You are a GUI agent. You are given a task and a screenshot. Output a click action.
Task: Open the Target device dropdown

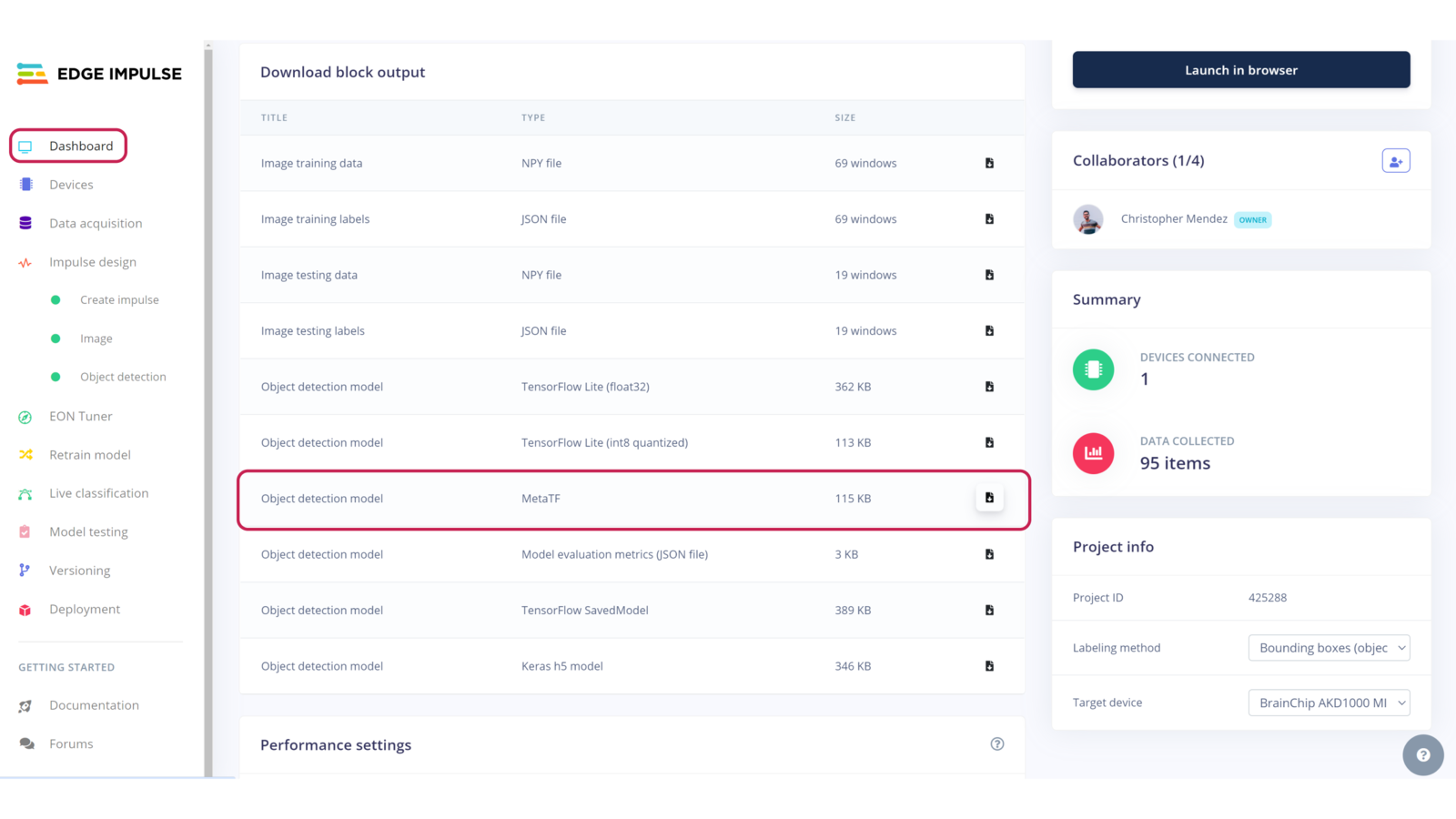(1330, 703)
